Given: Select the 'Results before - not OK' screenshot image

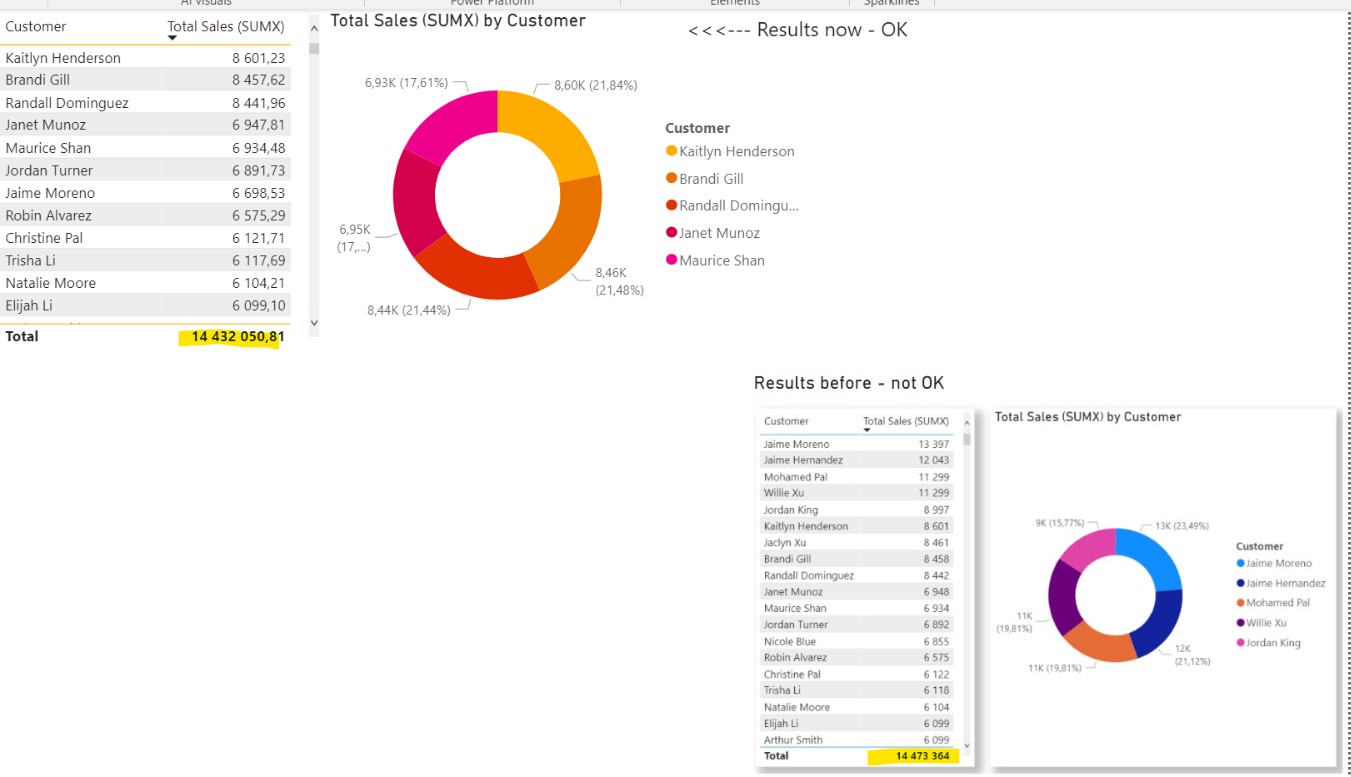Looking at the screenshot, I should click(x=1045, y=590).
